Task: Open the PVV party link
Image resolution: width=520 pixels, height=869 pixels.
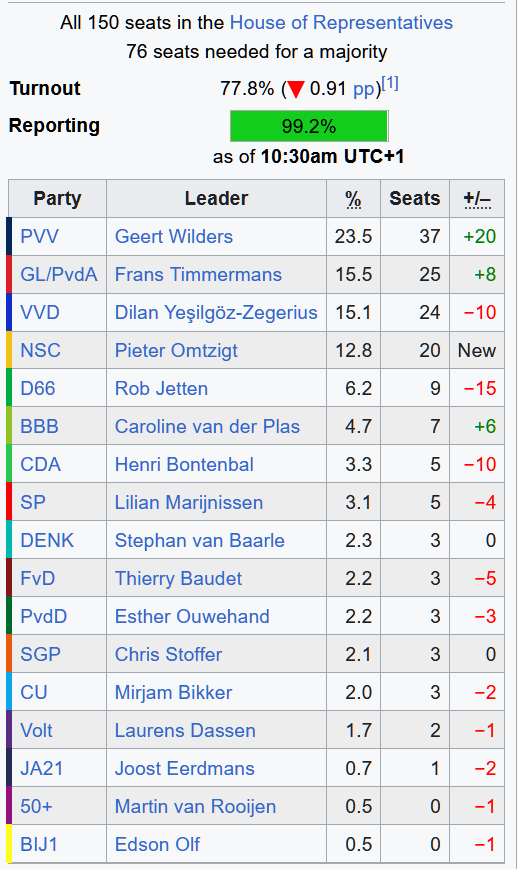Action: pyautogui.click(x=39, y=237)
